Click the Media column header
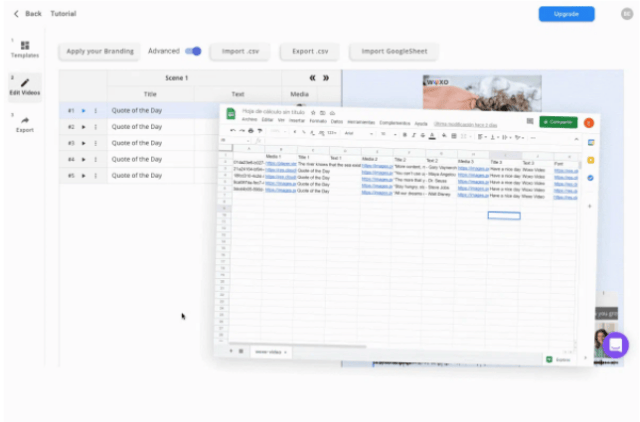Screen dimensions: 640x422 click(299, 94)
